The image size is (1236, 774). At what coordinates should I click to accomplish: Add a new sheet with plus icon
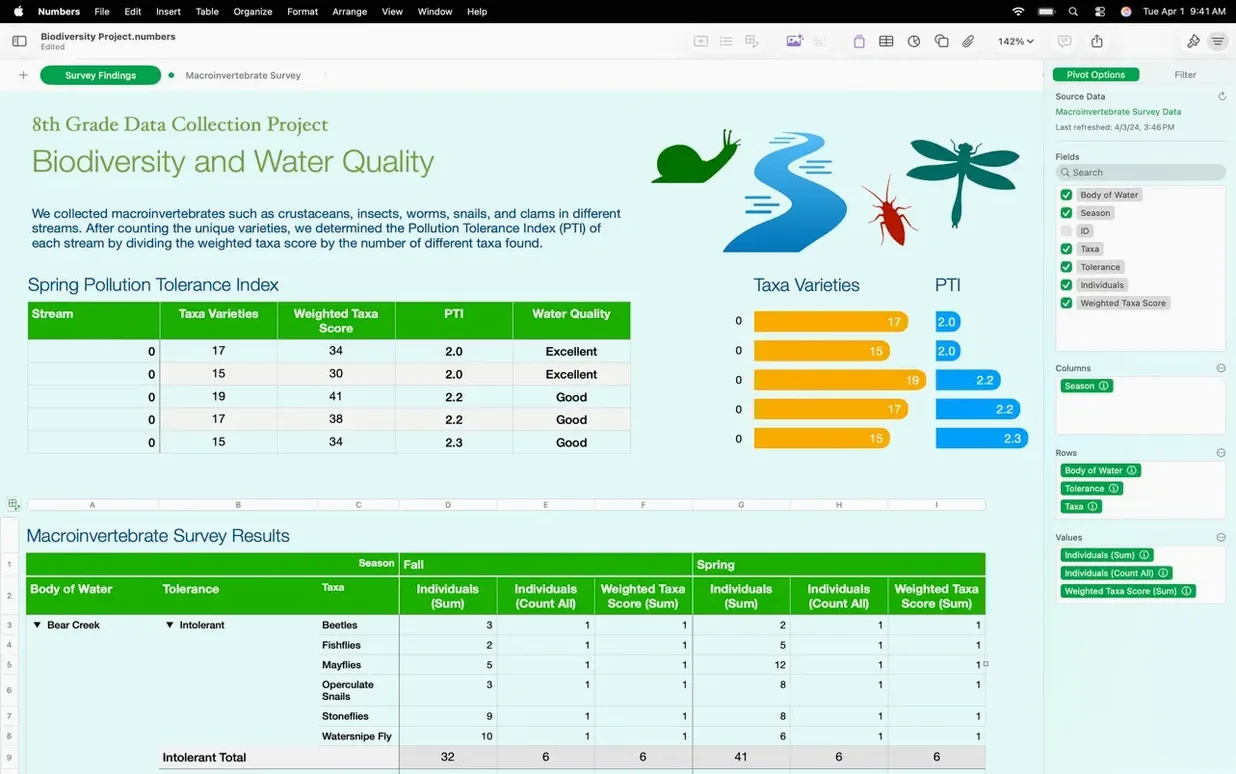[x=23, y=75]
